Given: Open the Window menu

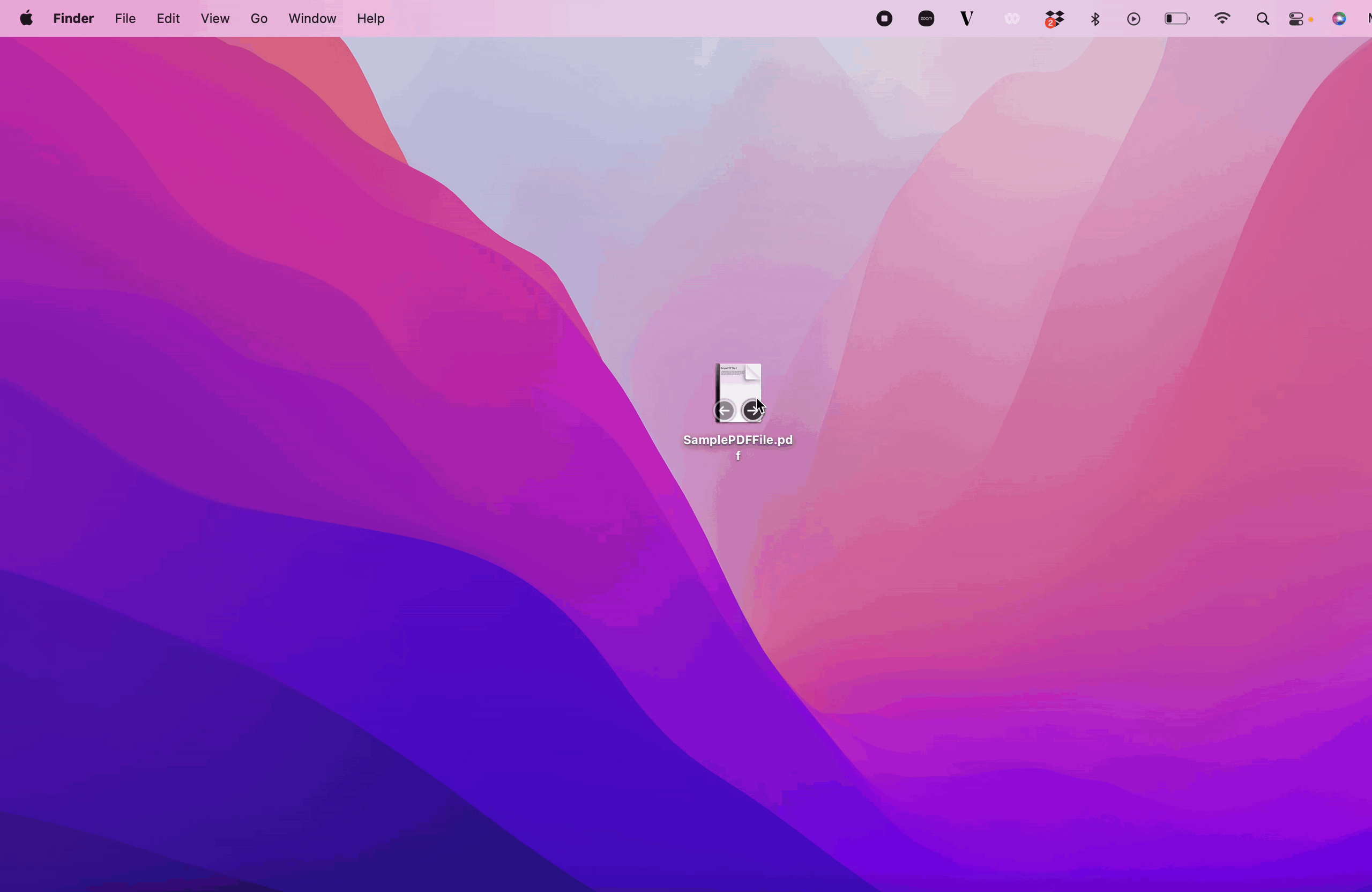Looking at the screenshot, I should (x=312, y=18).
